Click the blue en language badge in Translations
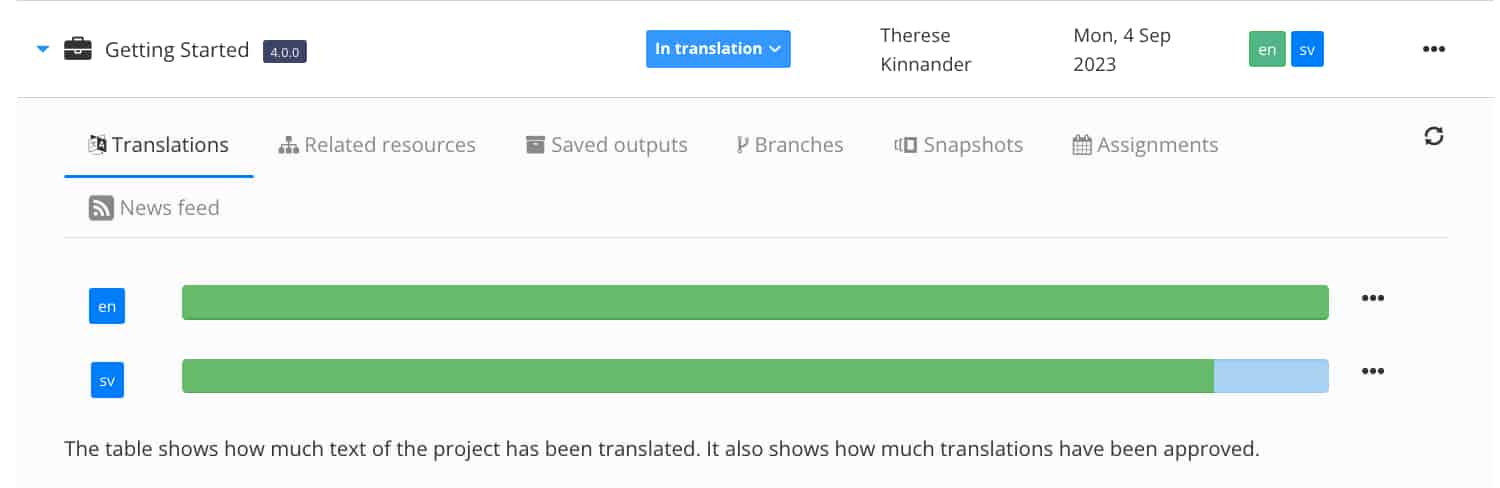1500x488 pixels. pos(107,306)
